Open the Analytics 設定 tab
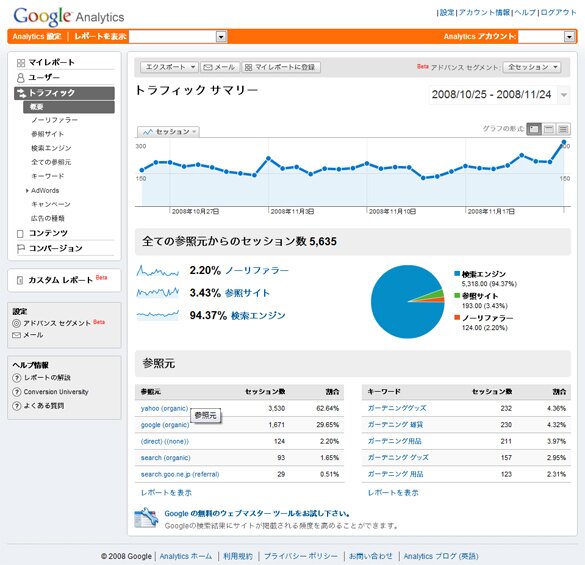Viewport: 585px width, 565px height. pyautogui.click(x=37, y=37)
